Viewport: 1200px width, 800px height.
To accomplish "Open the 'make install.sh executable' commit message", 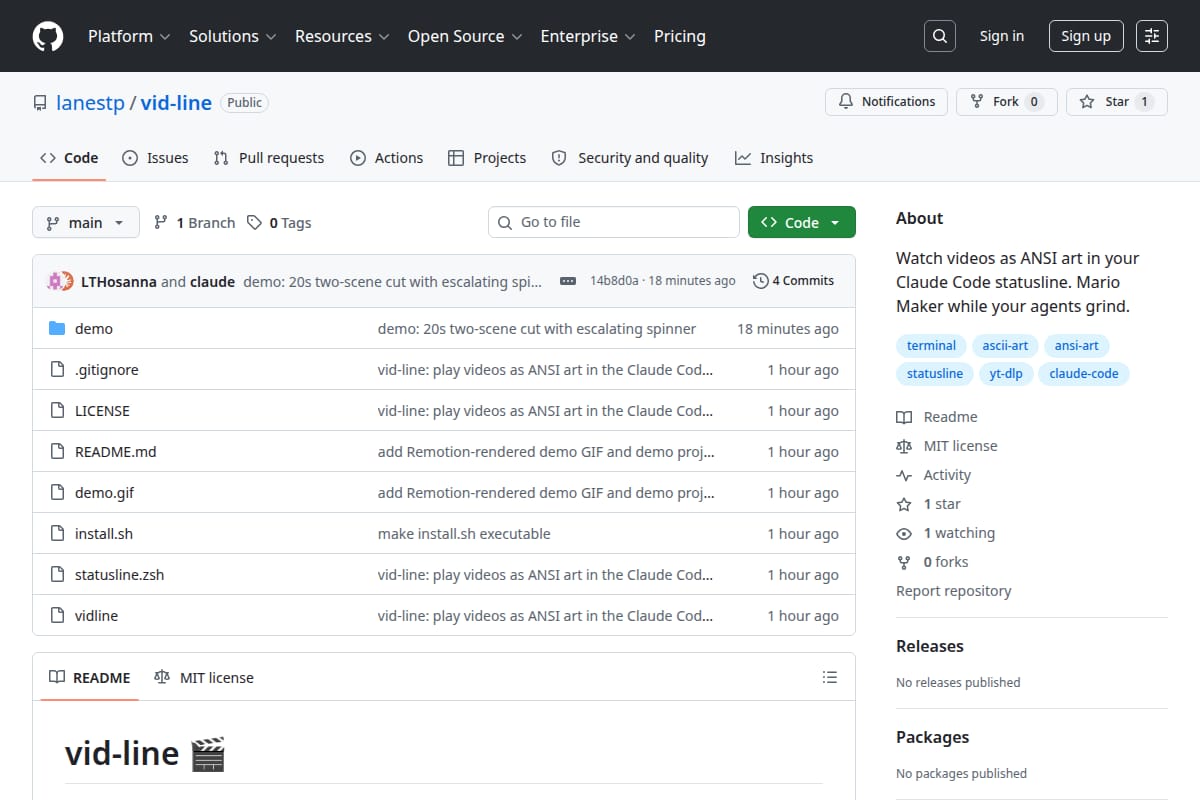I will point(464,534).
